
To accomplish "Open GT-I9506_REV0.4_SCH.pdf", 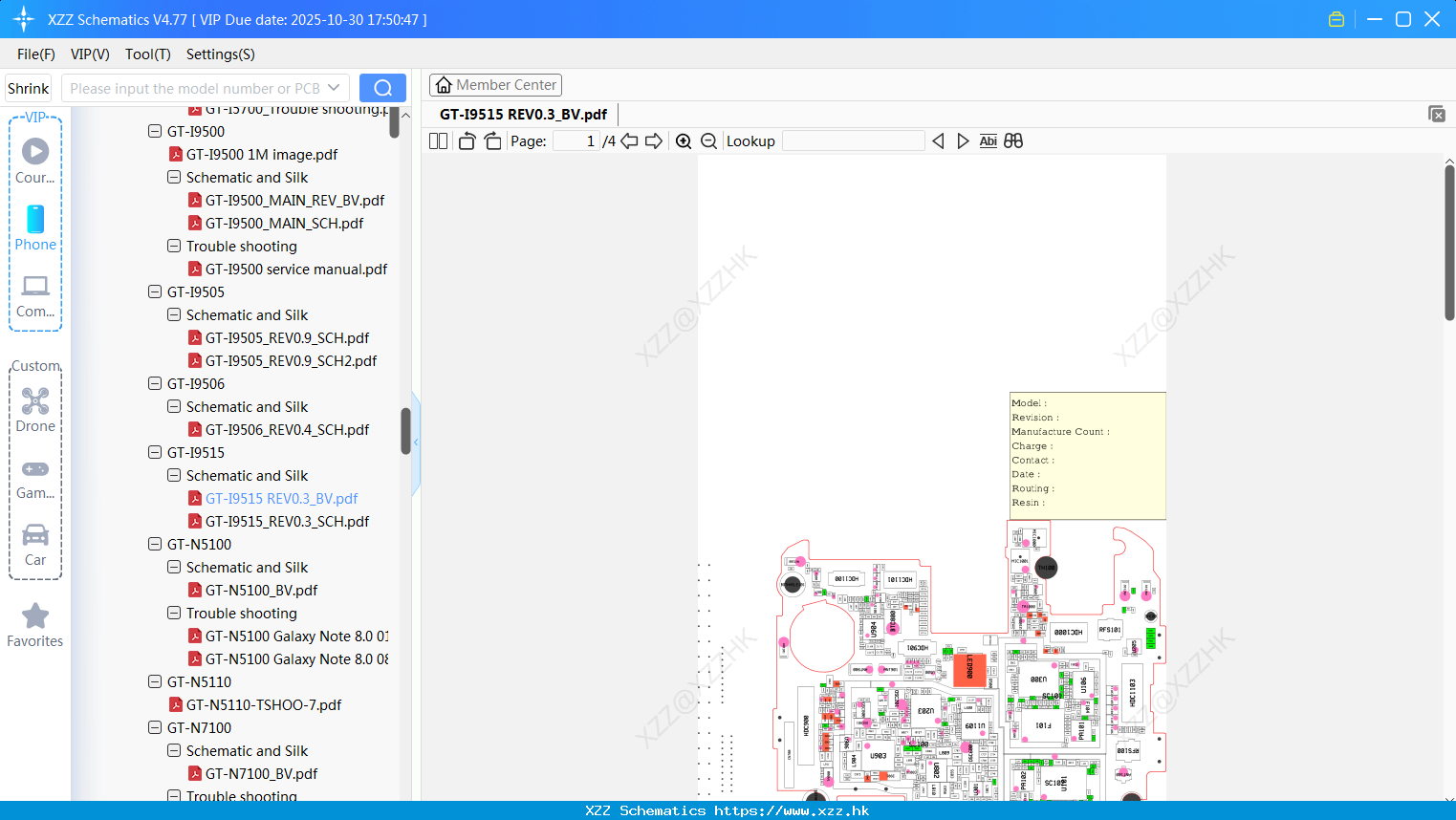I will click(287, 429).
